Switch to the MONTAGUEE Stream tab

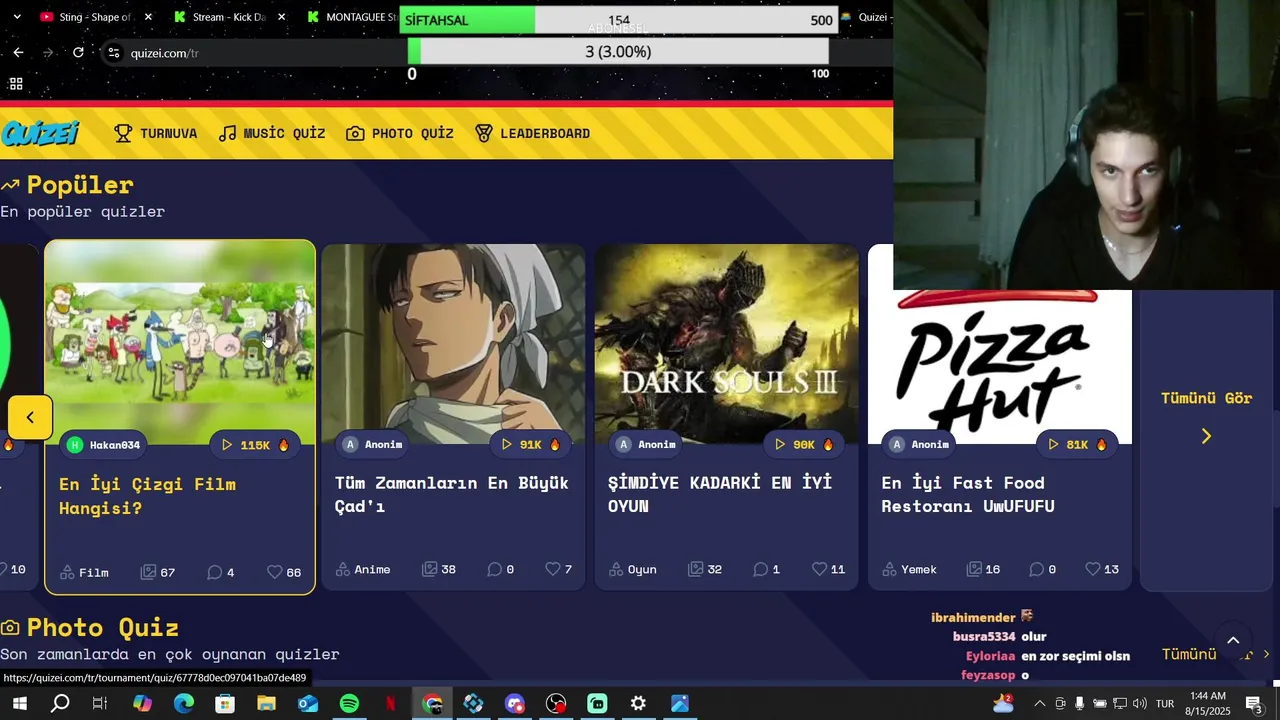tap(350, 17)
